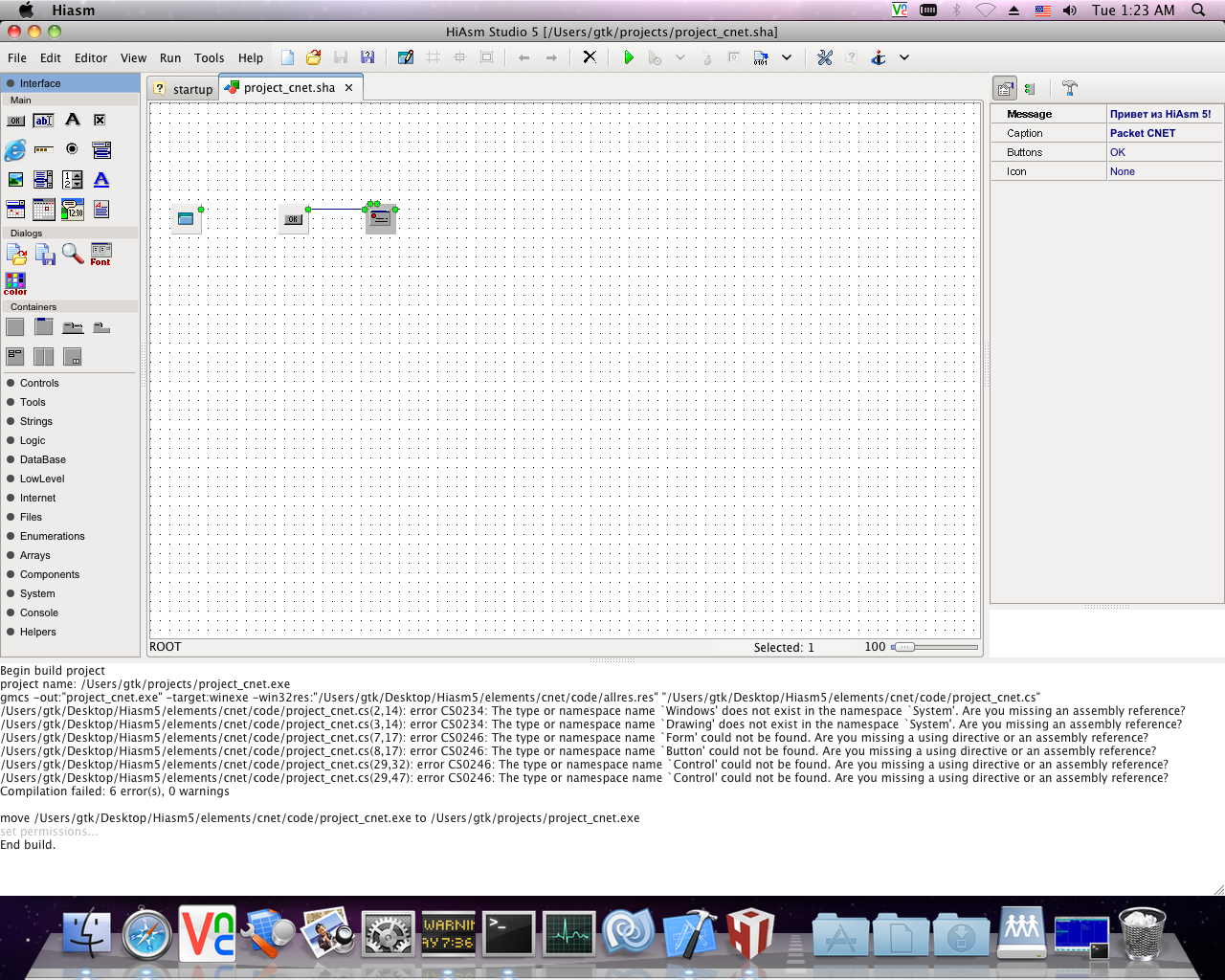The width and height of the screenshot is (1225, 980).
Task: Pick the Font dialog element
Action: (100, 254)
